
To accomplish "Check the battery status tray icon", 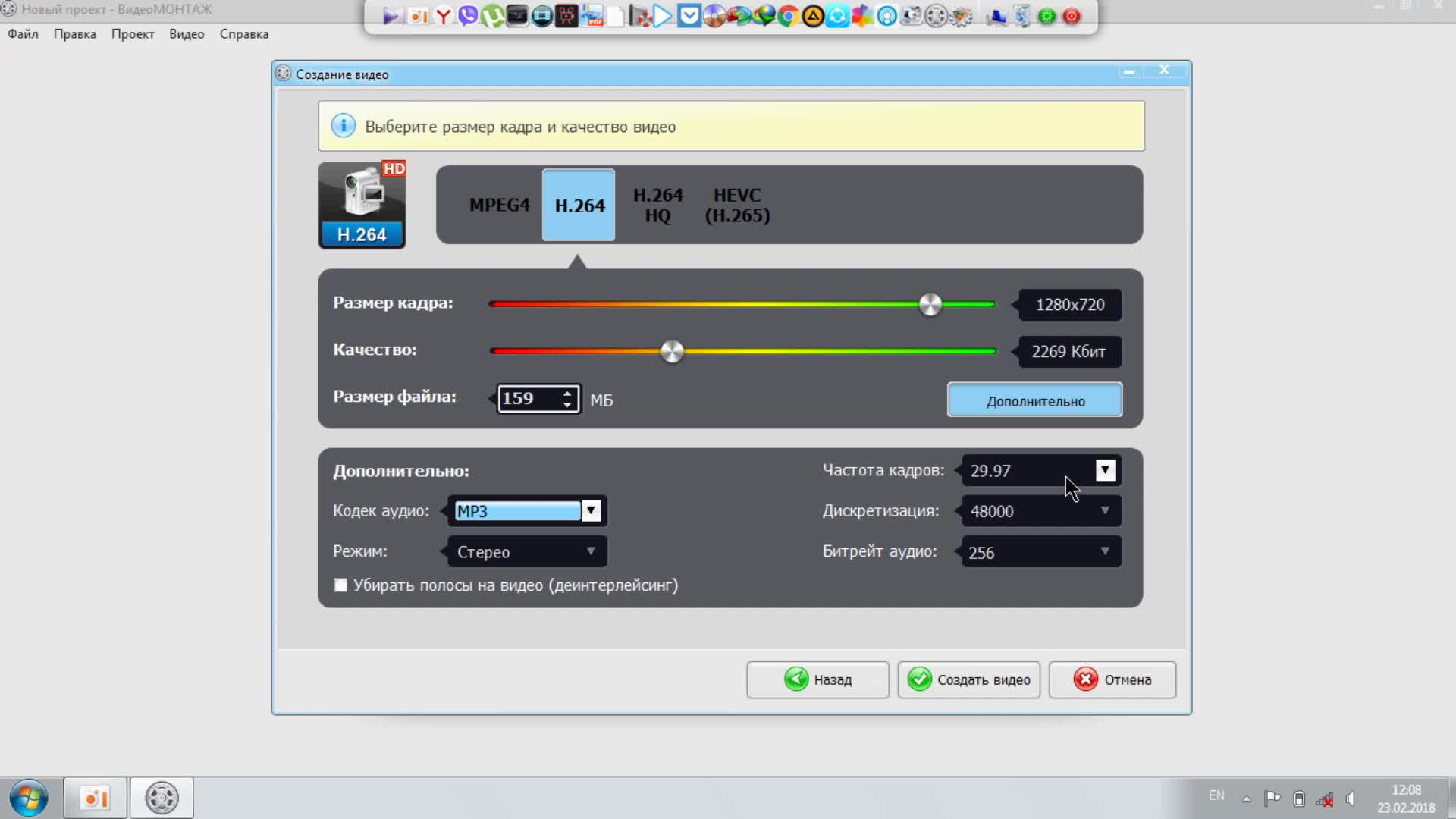I will [x=1299, y=799].
